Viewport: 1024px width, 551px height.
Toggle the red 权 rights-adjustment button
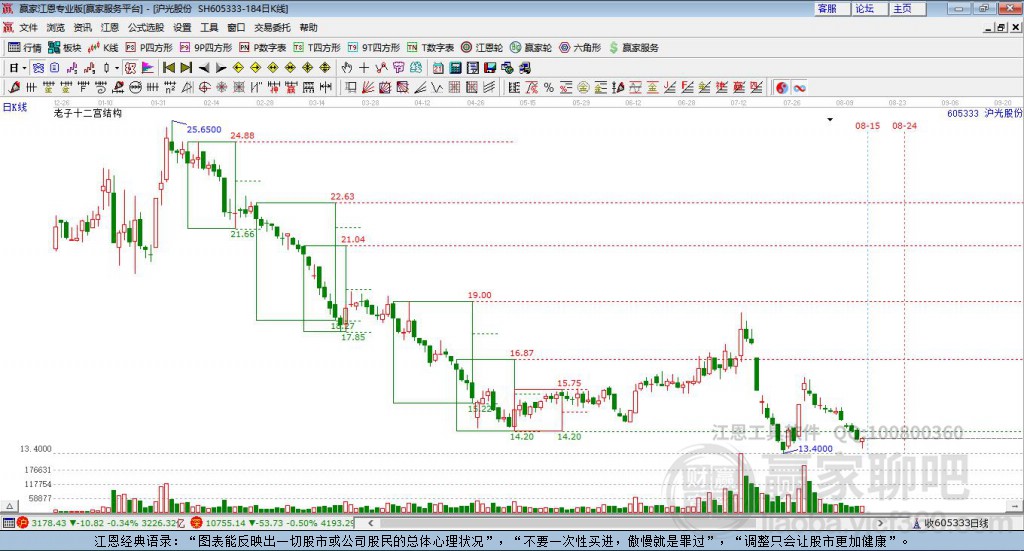(x=130, y=68)
